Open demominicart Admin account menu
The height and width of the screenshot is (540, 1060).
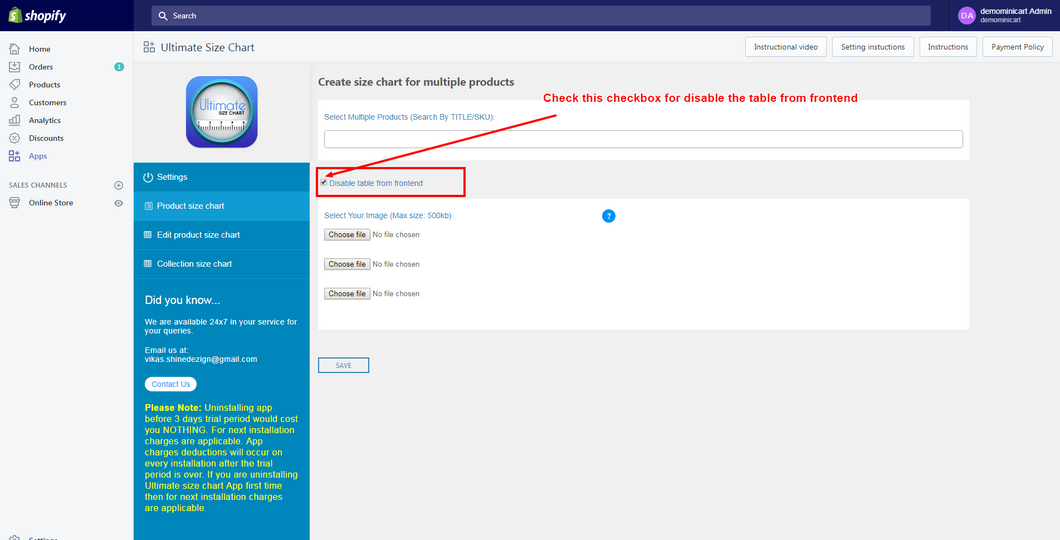1005,16
